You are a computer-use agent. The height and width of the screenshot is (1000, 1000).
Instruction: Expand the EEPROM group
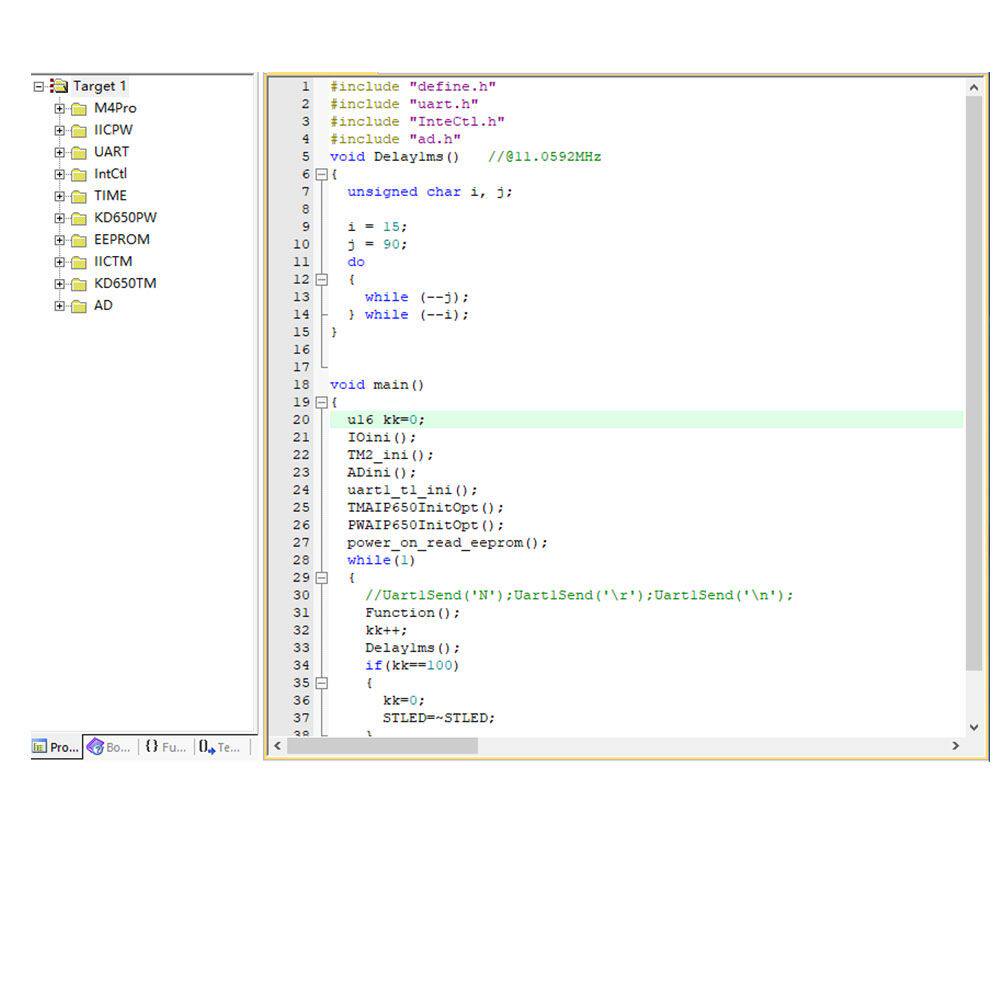[59, 240]
